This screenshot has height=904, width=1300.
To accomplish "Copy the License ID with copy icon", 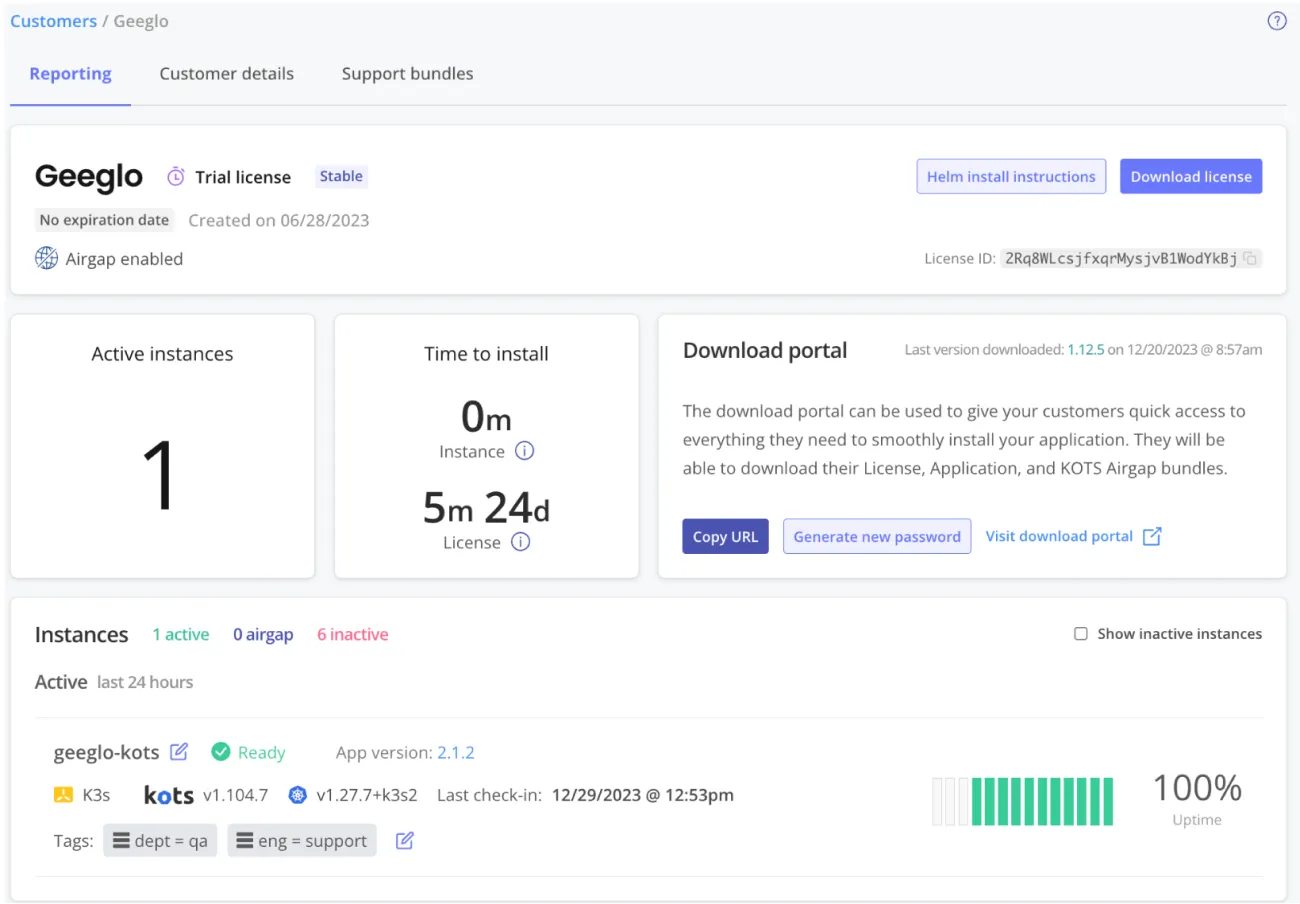I will (x=1250, y=259).
